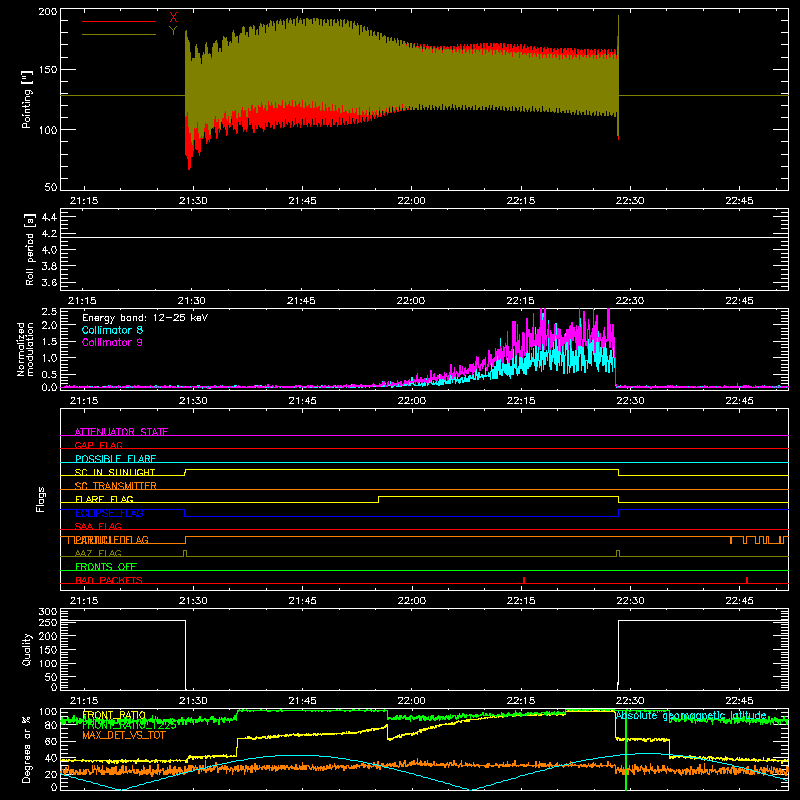The image size is (800, 800).
Task: Click the 'Roll period [s]' axis title
Action: (x=29, y=249)
